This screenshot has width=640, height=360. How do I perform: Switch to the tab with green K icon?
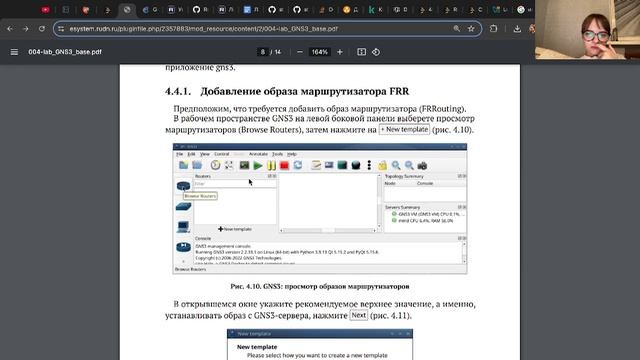372,10
